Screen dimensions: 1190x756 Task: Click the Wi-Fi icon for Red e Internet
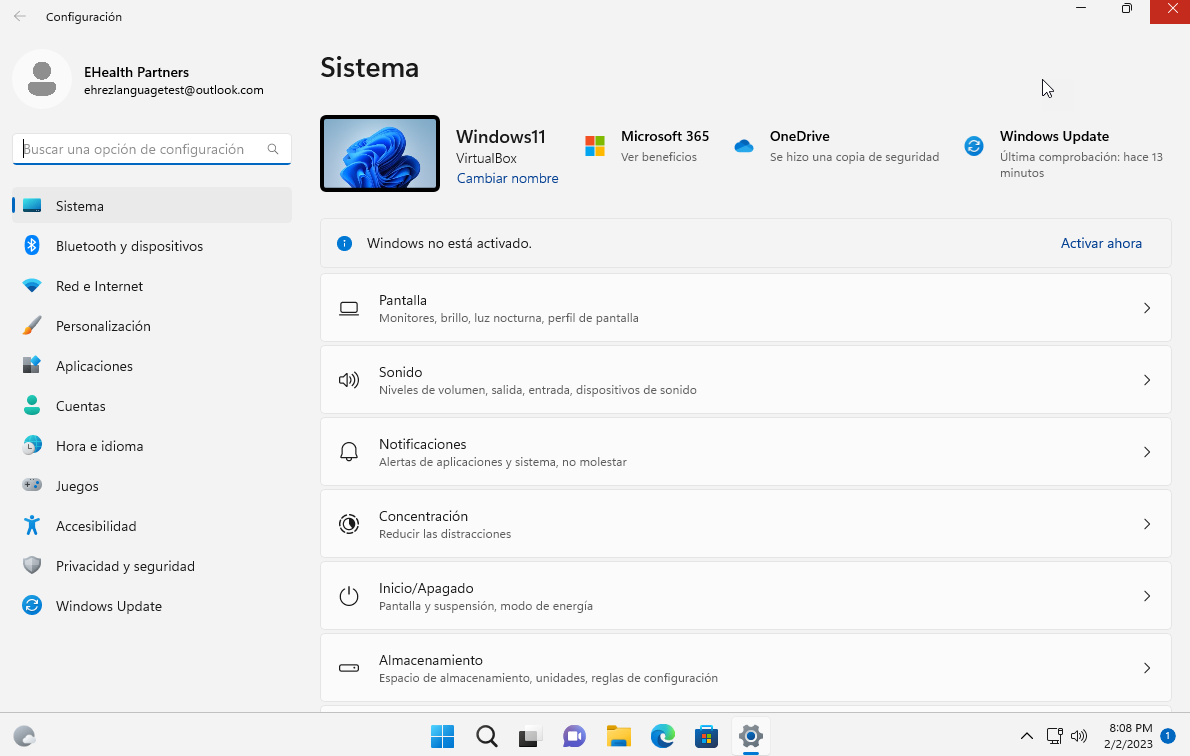click(32, 285)
